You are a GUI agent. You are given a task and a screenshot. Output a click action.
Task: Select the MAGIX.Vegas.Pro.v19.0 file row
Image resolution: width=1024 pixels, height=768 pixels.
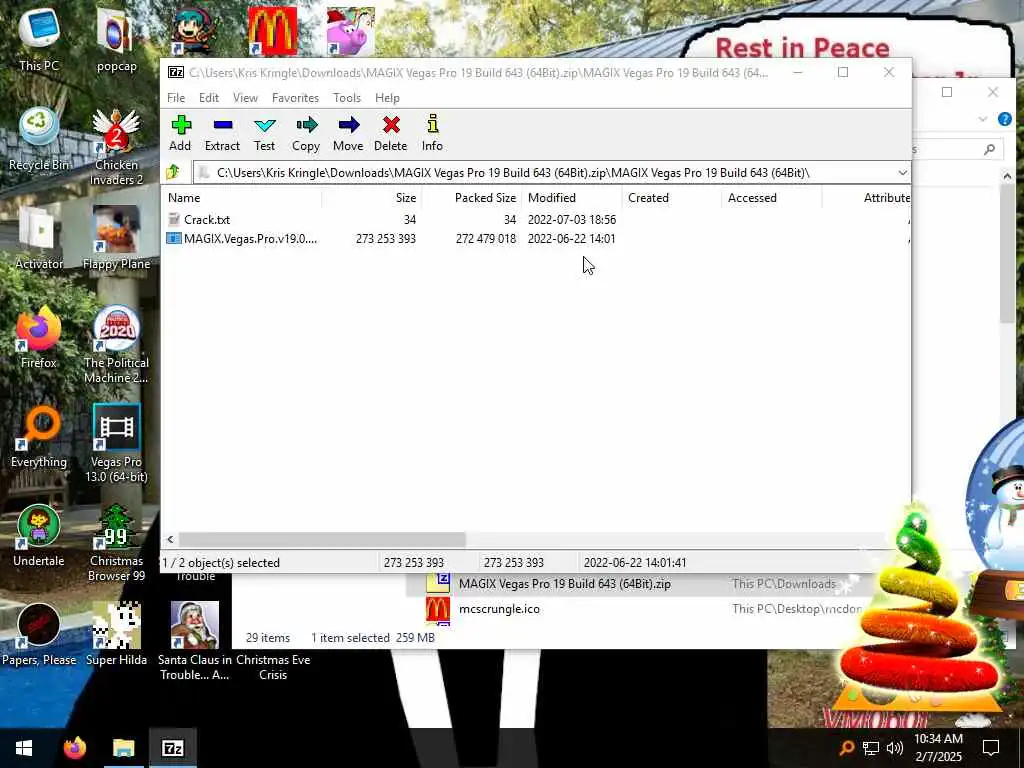pyautogui.click(x=536, y=238)
